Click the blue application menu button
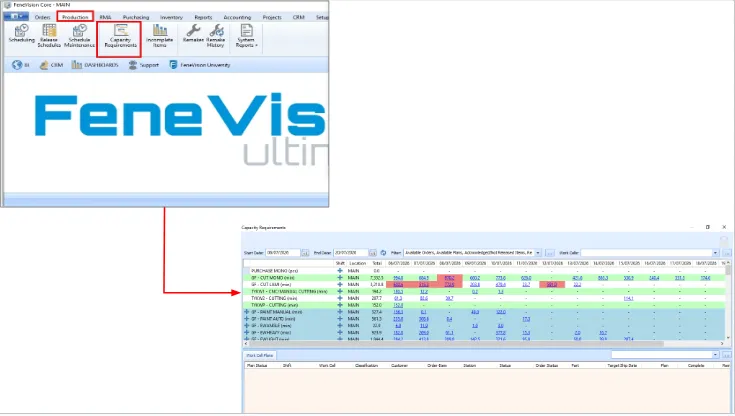 tap(16, 16)
